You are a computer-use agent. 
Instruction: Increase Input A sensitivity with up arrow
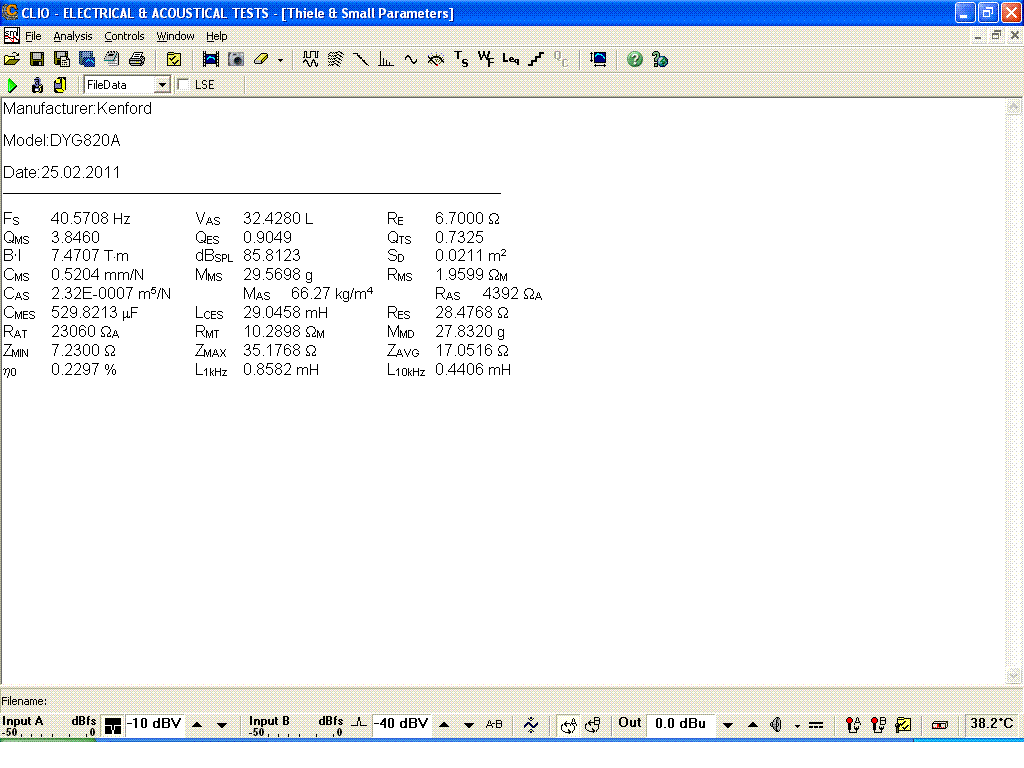pos(197,725)
